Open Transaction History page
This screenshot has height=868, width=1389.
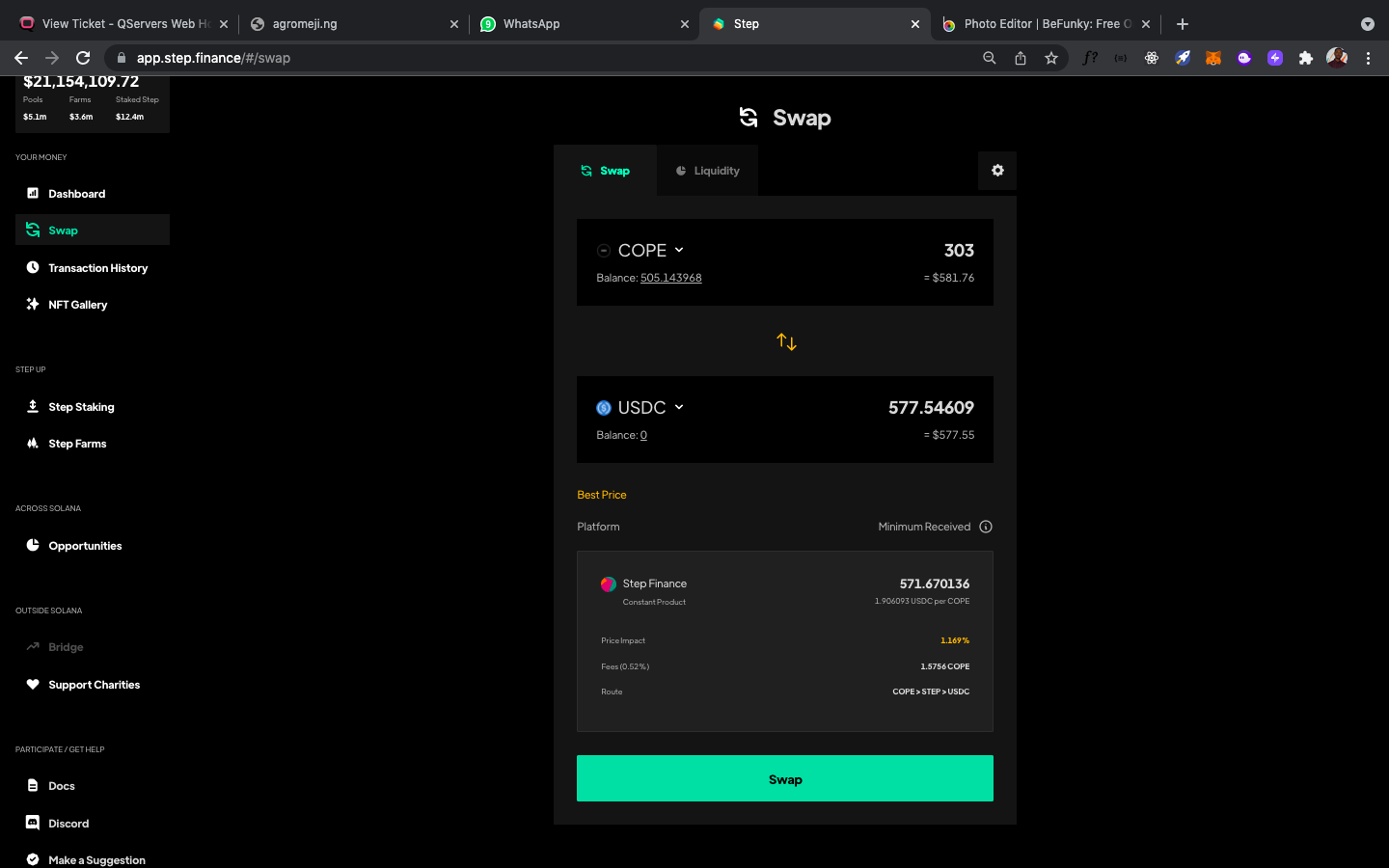tap(93, 268)
